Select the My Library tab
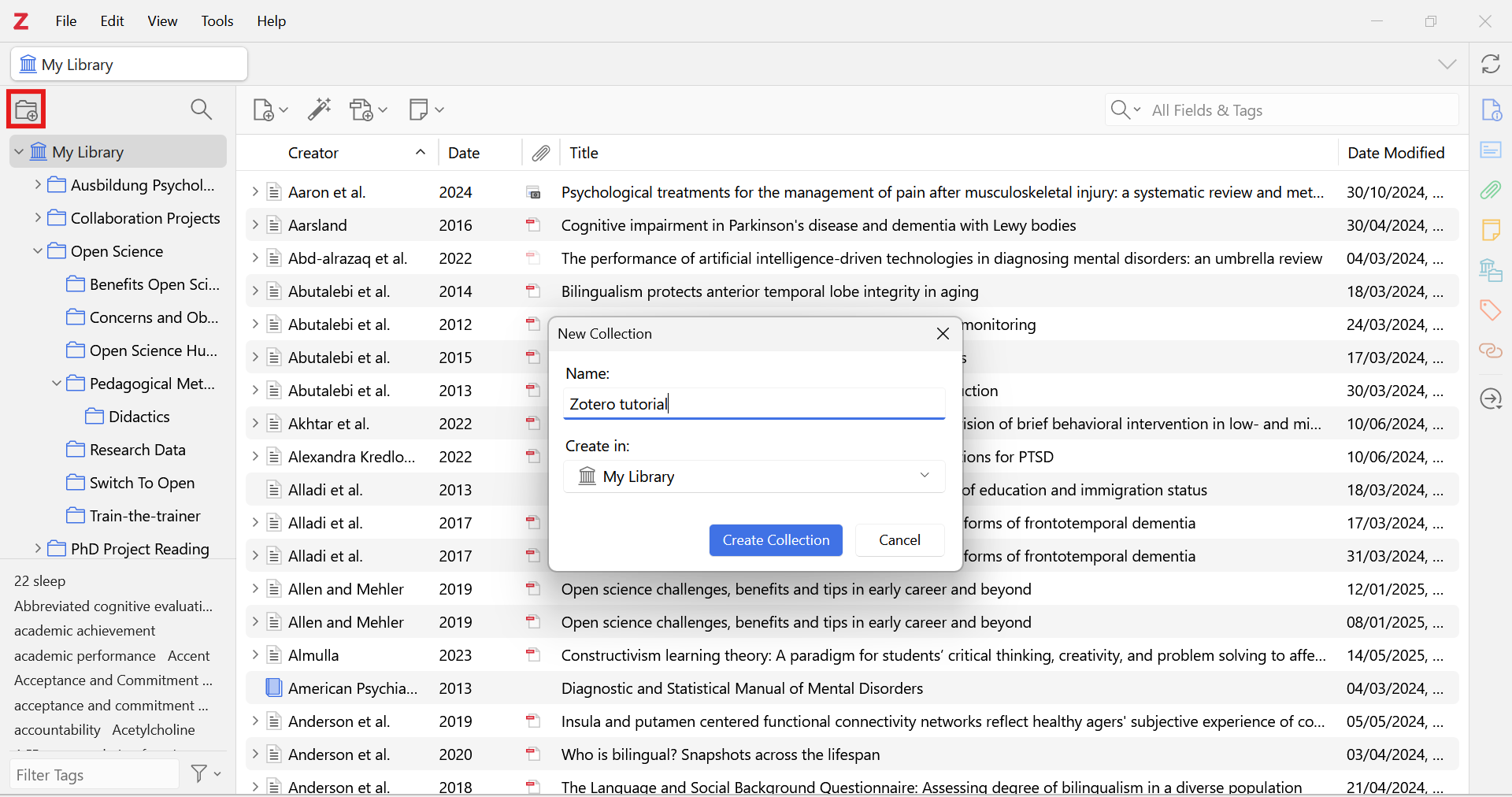The image size is (1512, 797). pos(129,65)
